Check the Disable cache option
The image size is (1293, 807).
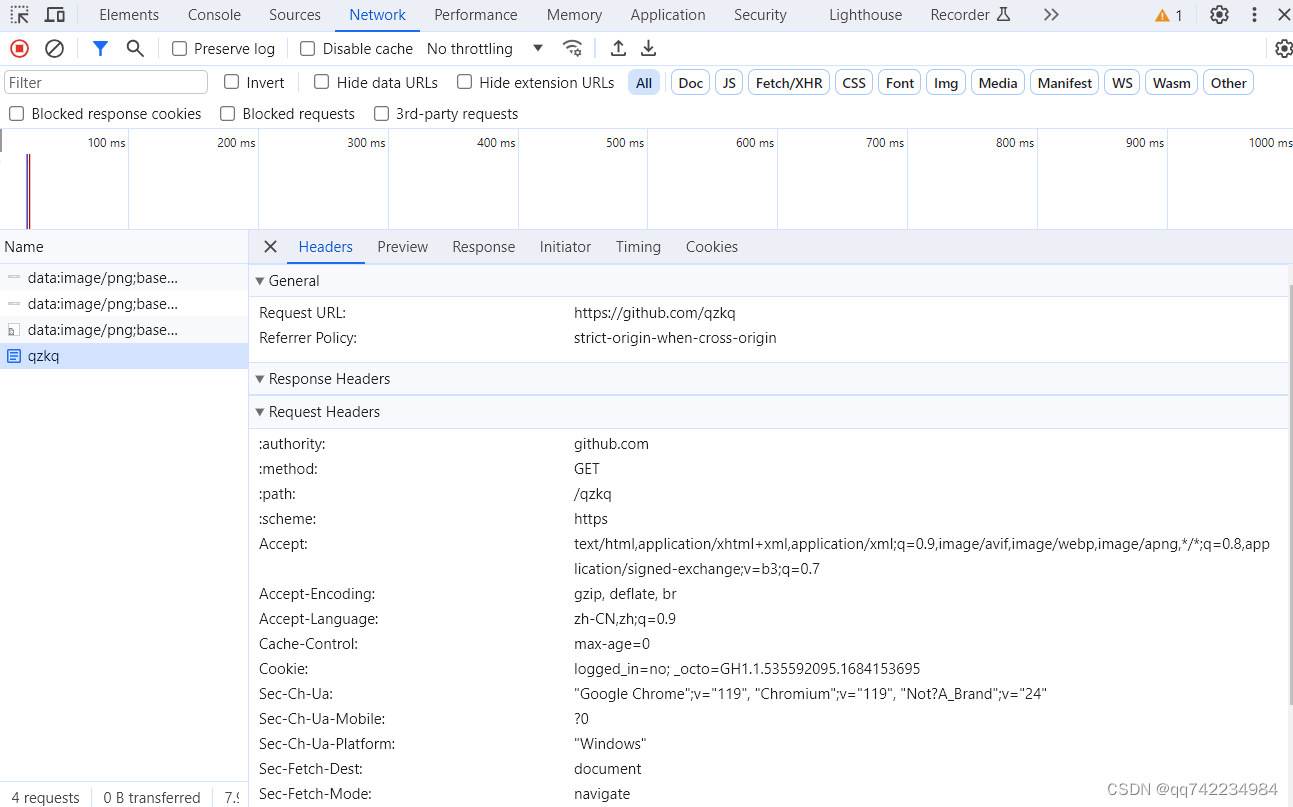pos(308,48)
